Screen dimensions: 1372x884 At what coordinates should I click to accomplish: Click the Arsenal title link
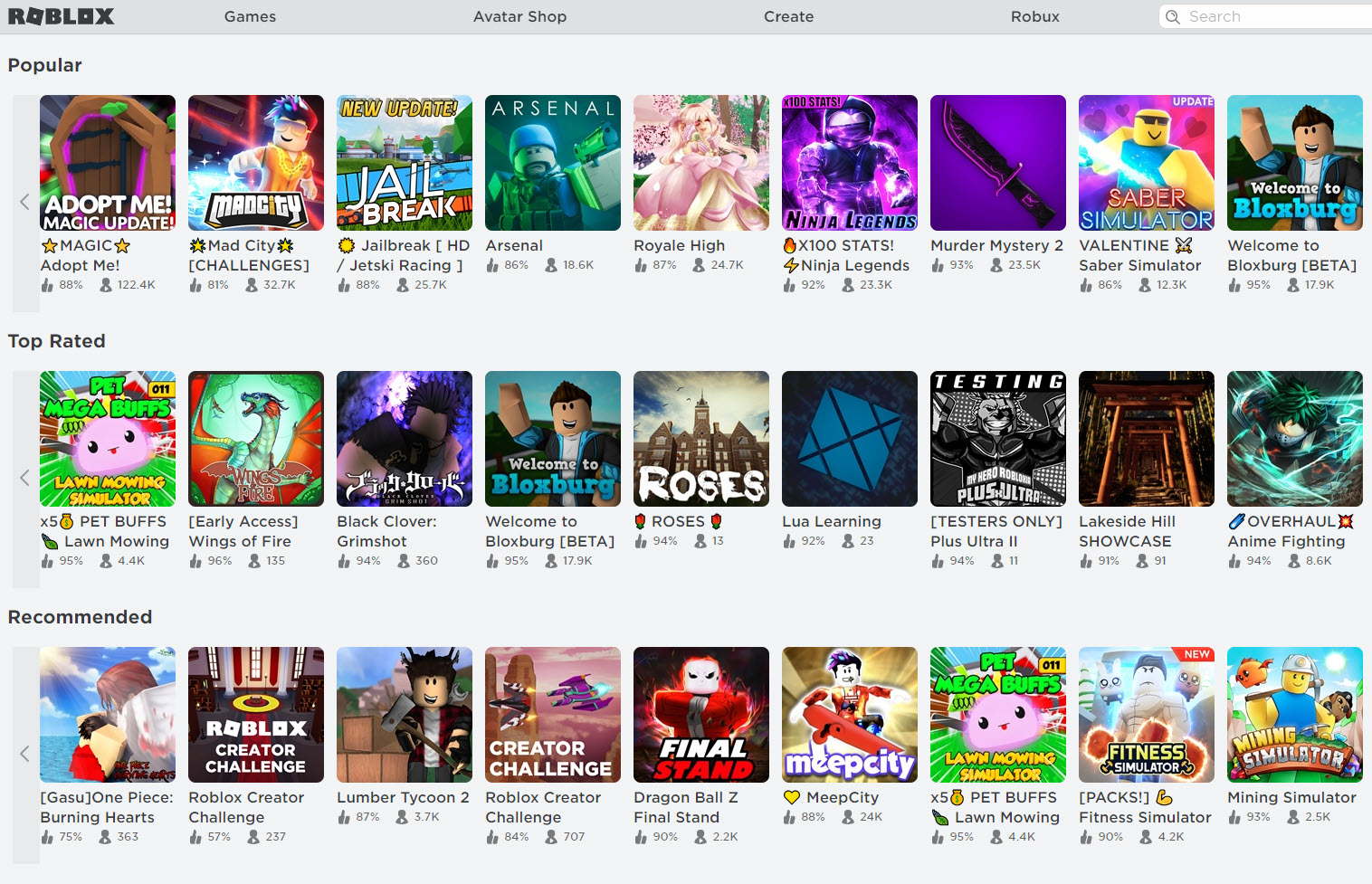coord(514,245)
